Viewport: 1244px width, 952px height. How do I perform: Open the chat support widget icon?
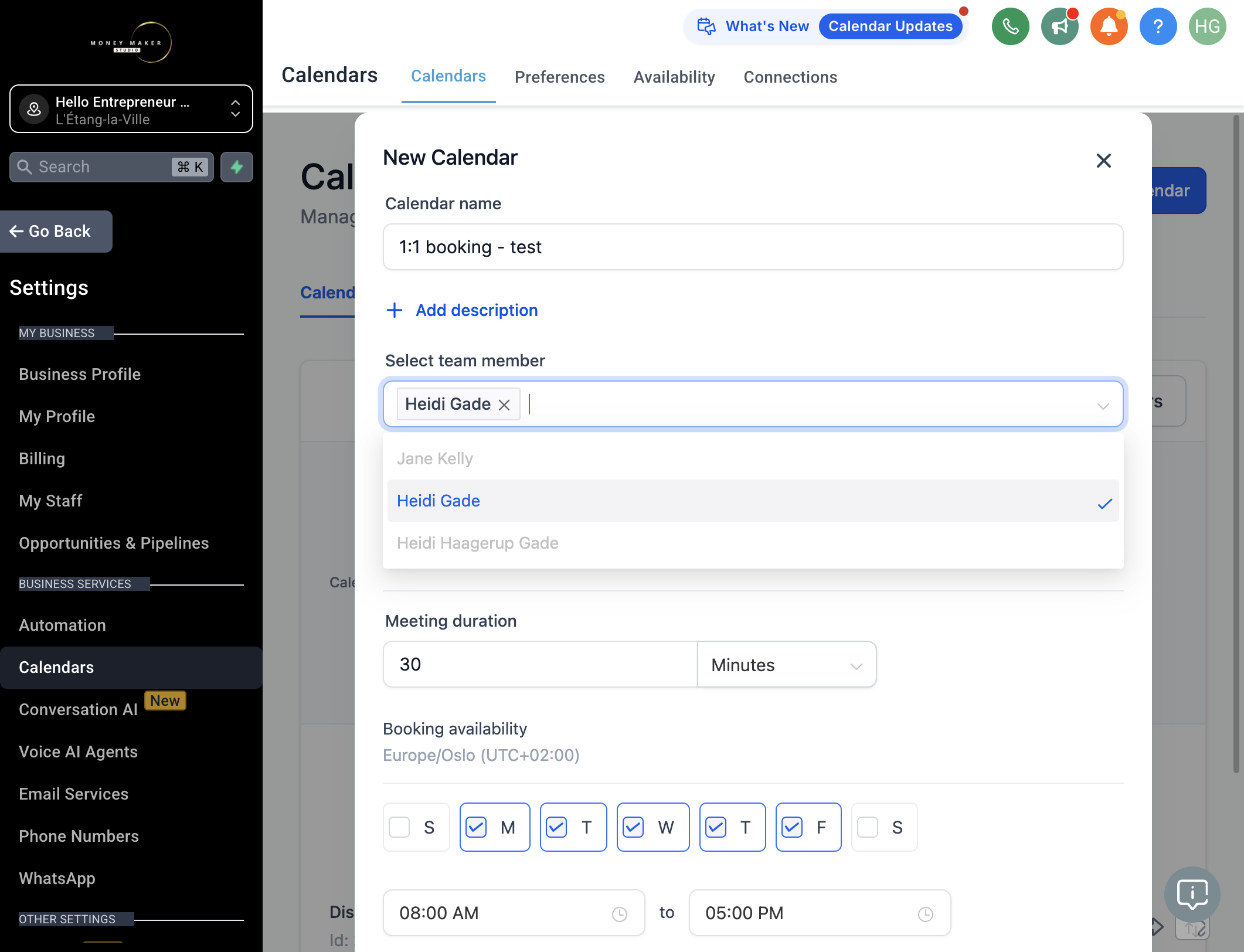pos(1192,895)
